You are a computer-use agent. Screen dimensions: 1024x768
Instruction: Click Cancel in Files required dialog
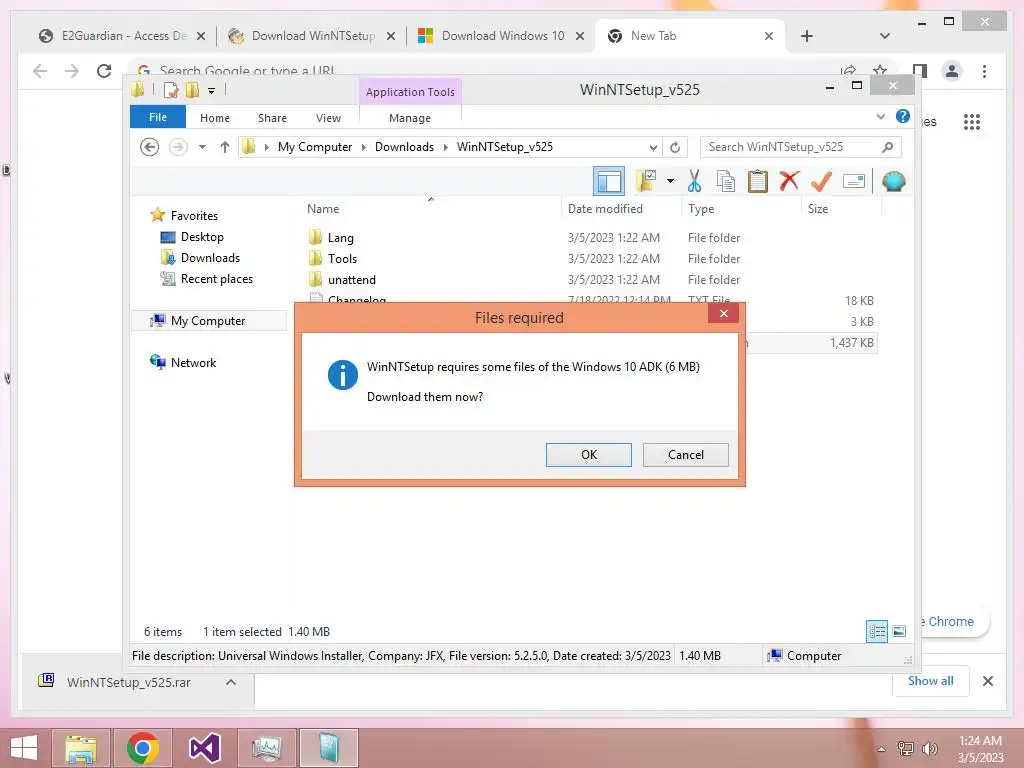pos(686,455)
